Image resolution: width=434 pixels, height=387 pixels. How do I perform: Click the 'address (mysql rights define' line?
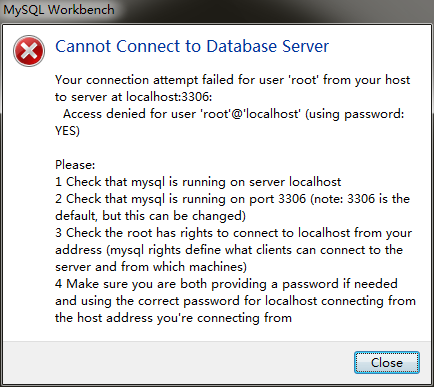click(229, 250)
